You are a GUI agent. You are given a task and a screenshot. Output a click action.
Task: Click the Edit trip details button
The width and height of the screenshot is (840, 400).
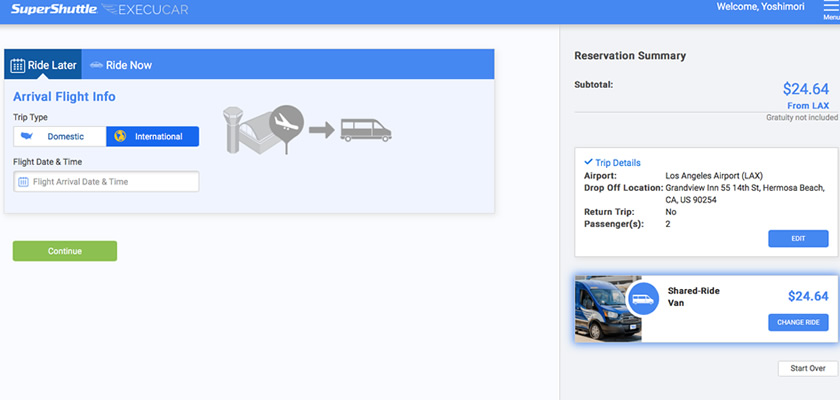(798, 238)
